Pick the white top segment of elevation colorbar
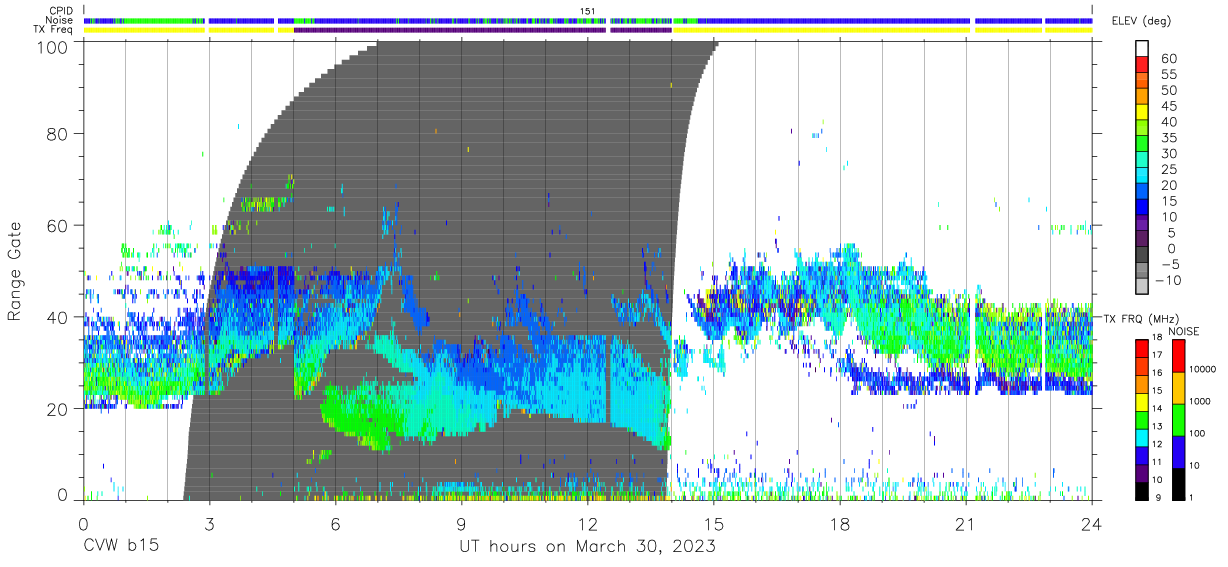This screenshot has height=567, width=1228. [1143, 50]
